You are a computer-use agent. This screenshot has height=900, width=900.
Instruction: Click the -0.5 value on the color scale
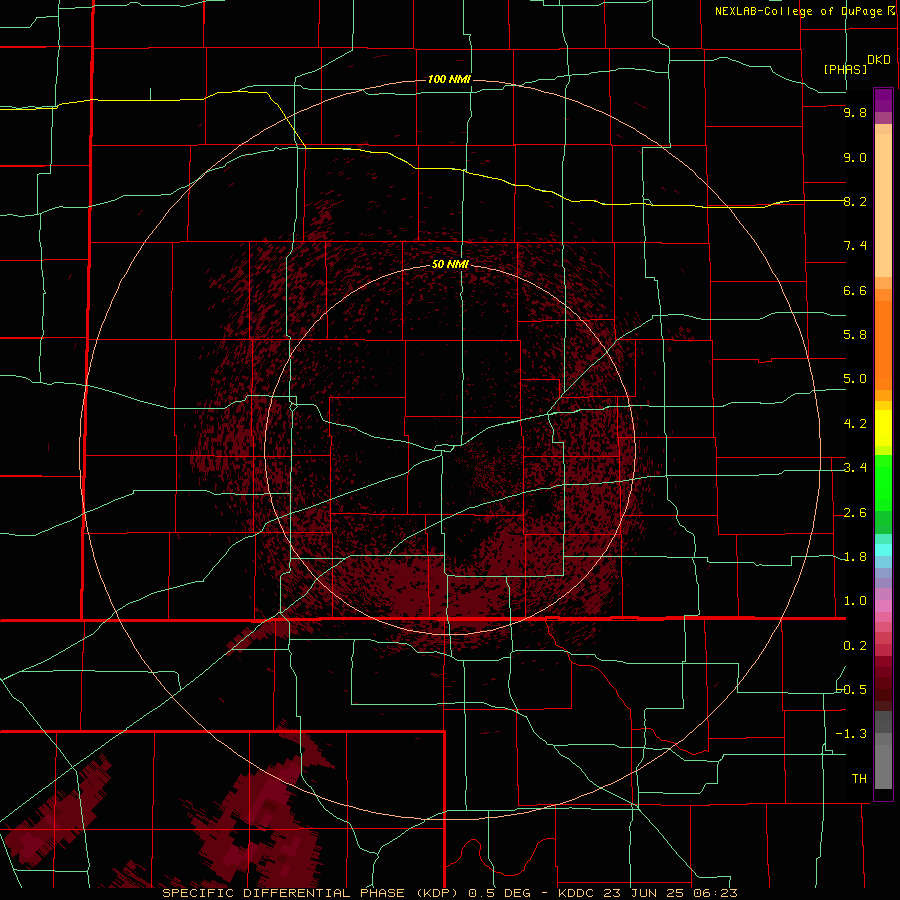click(x=852, y=690)
